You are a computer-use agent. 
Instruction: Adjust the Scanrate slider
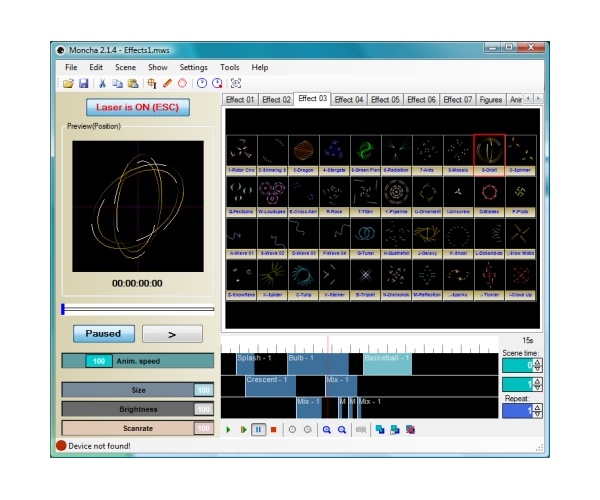click(138, 428)
